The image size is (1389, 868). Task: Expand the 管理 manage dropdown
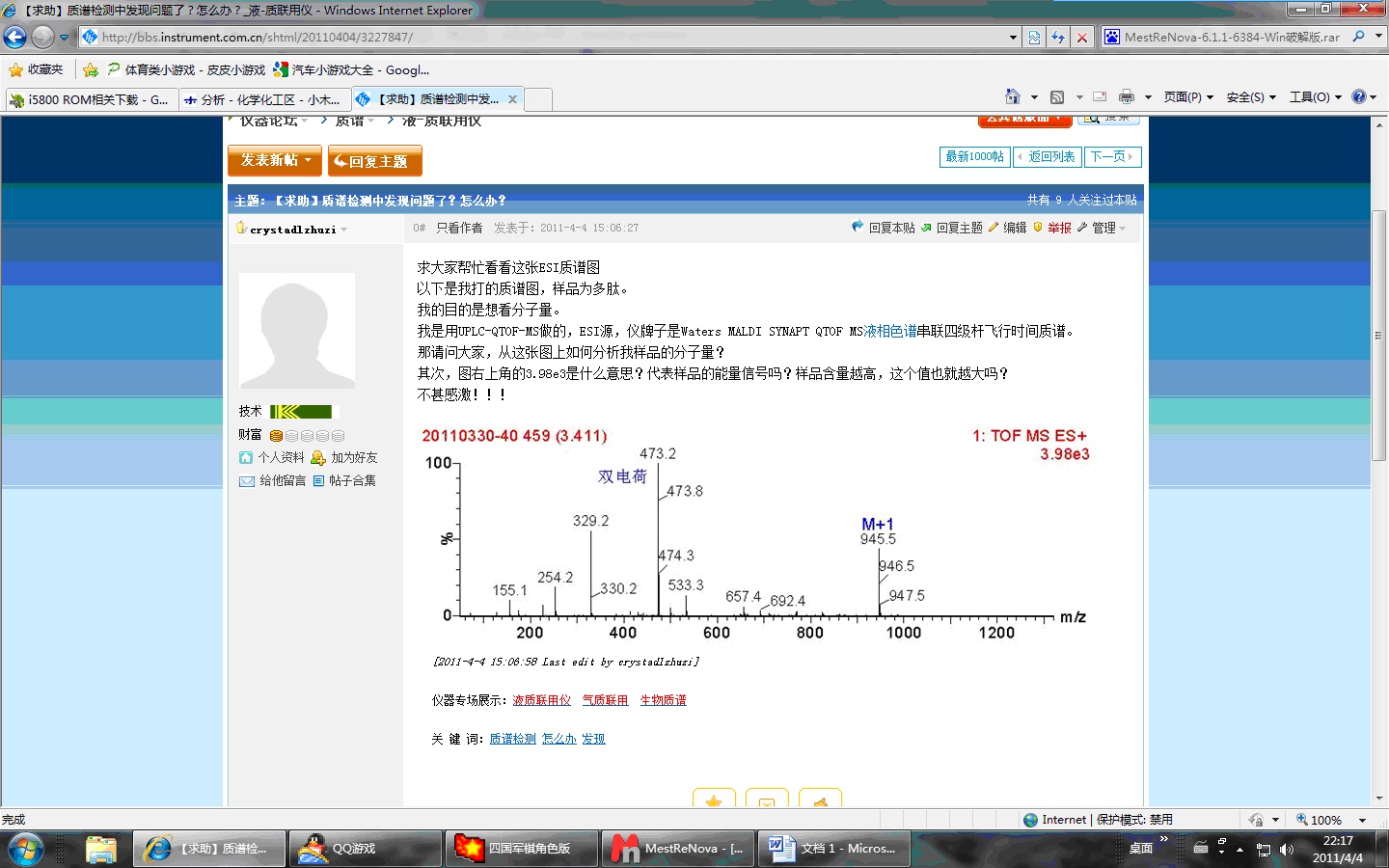coord(1108,228)
